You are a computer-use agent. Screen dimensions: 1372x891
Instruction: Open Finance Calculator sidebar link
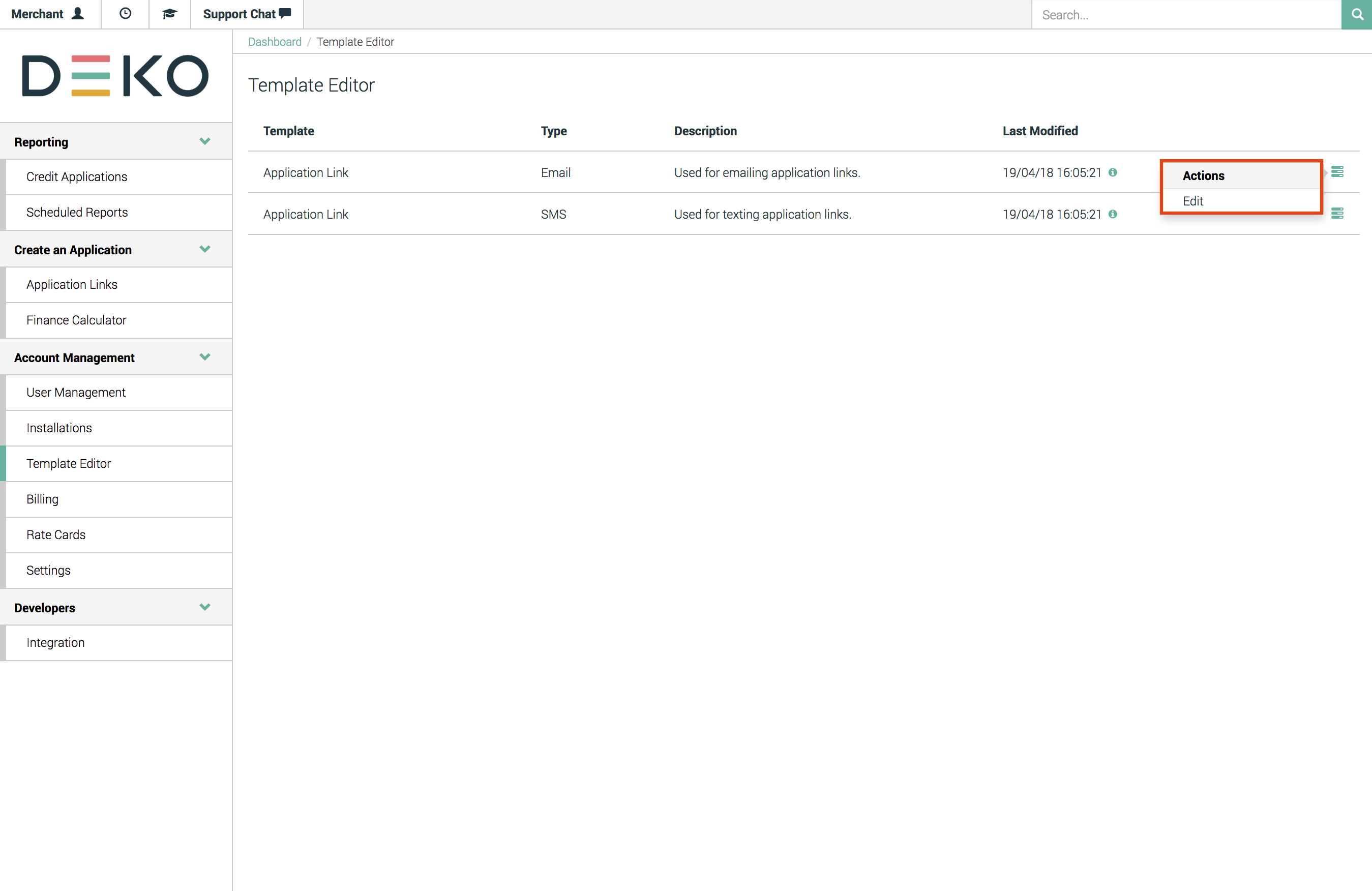76,320
